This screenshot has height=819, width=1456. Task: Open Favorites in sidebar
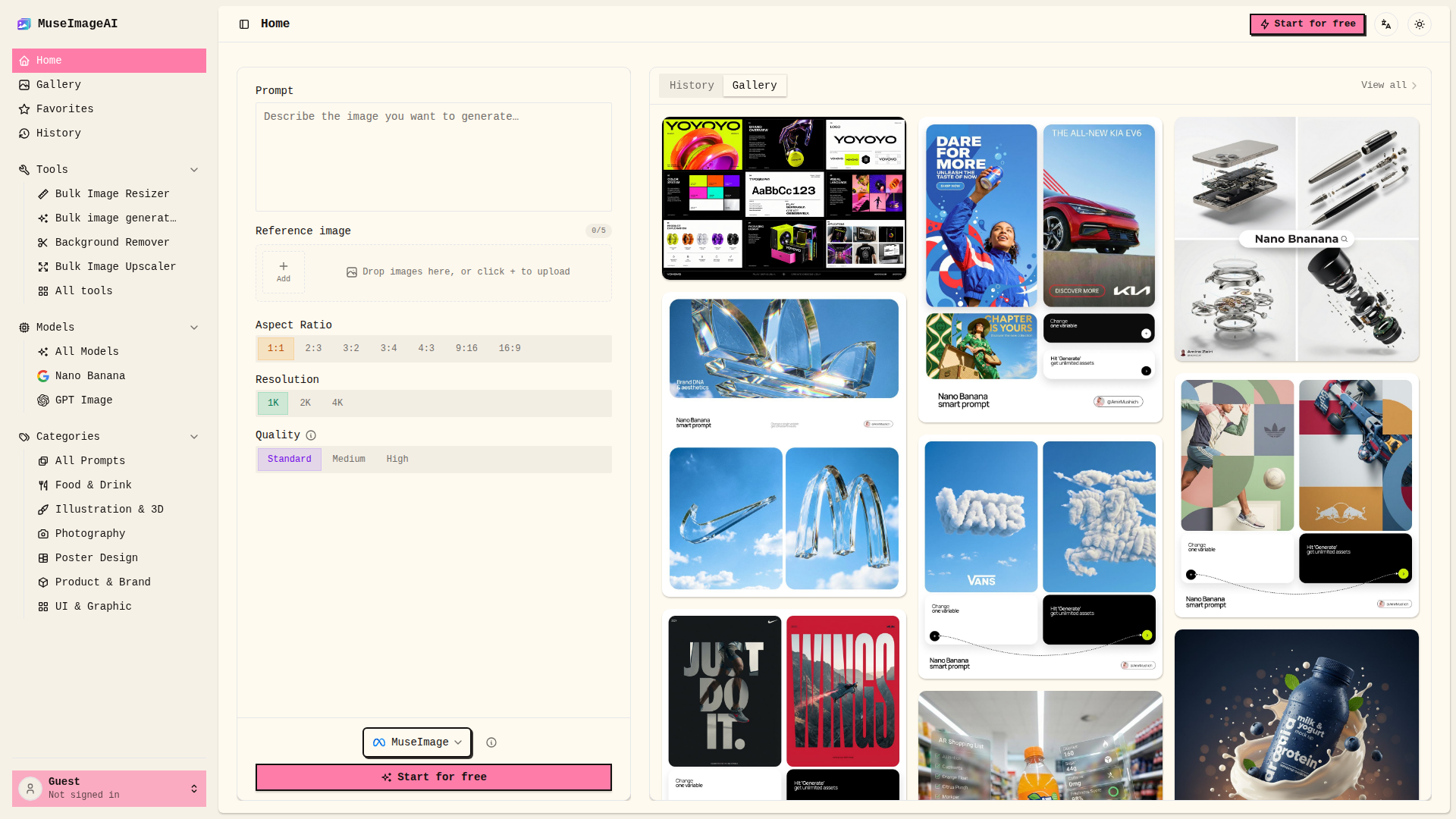click(109, 109)
